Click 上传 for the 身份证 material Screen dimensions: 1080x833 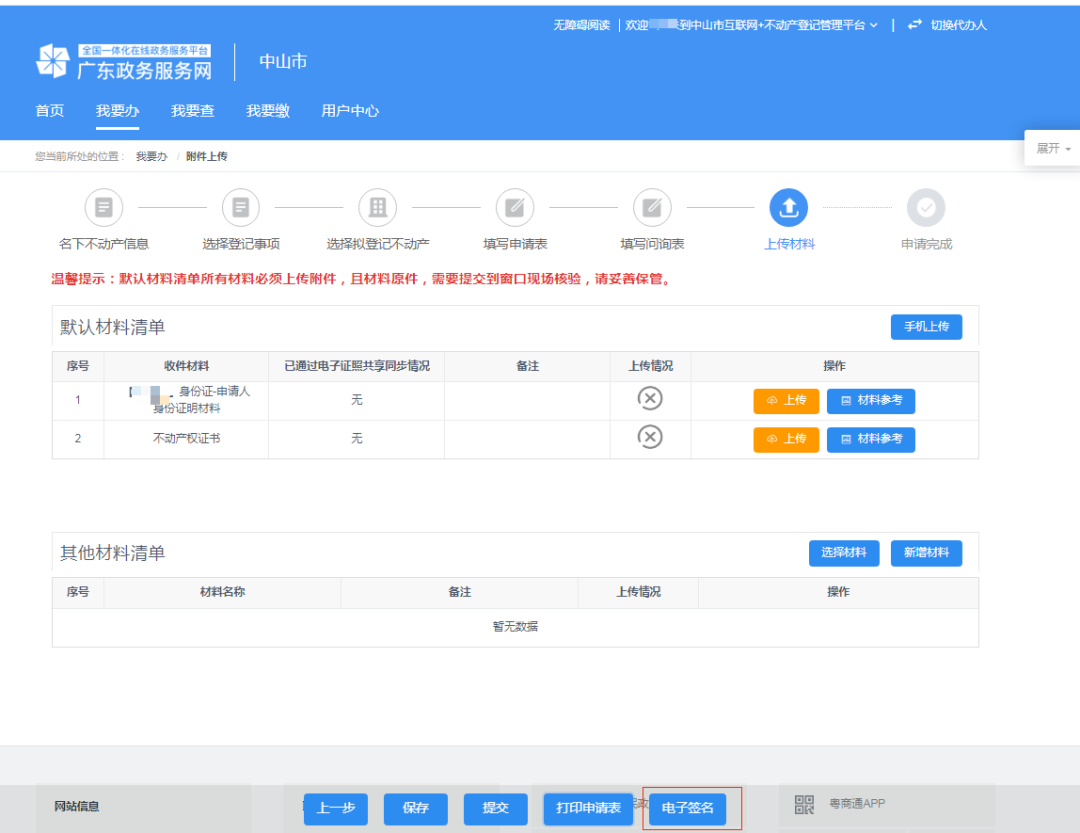[x=786, y=400]
